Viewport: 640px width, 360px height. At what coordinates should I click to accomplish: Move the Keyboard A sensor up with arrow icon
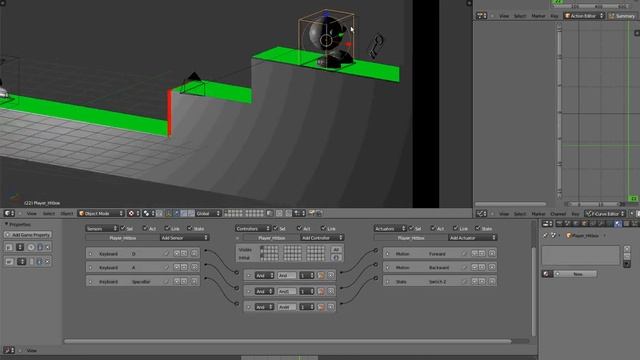(177, 267)
